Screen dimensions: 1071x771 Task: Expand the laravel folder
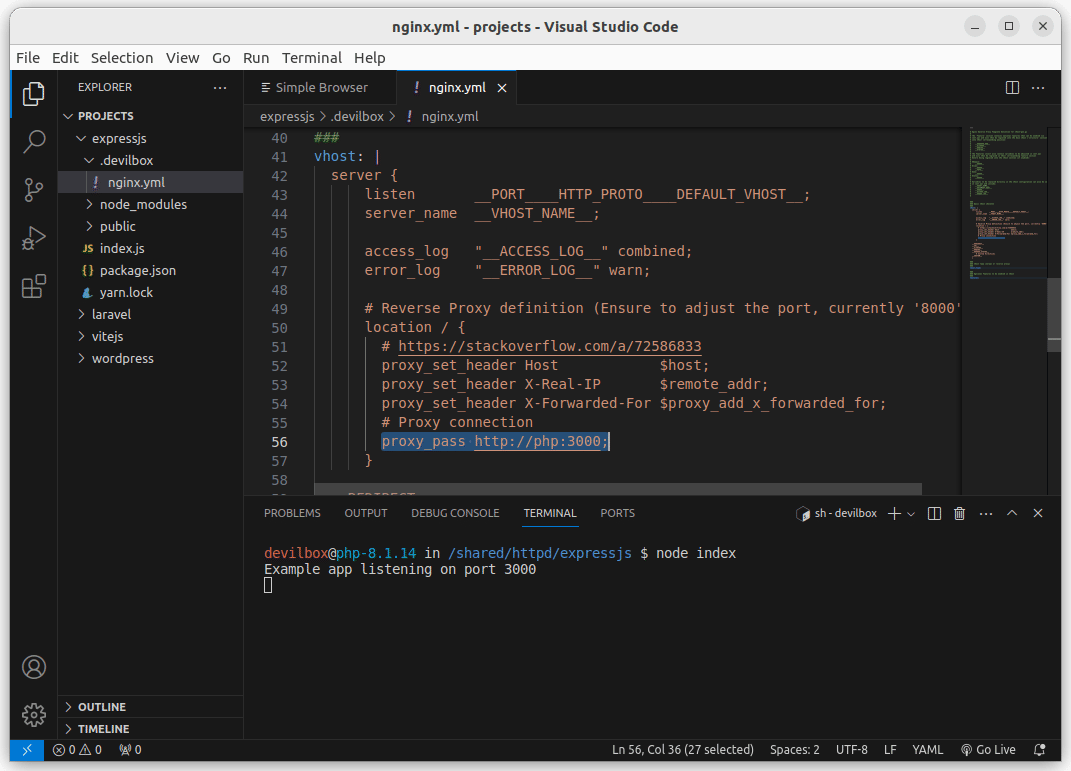click(111, 314)
